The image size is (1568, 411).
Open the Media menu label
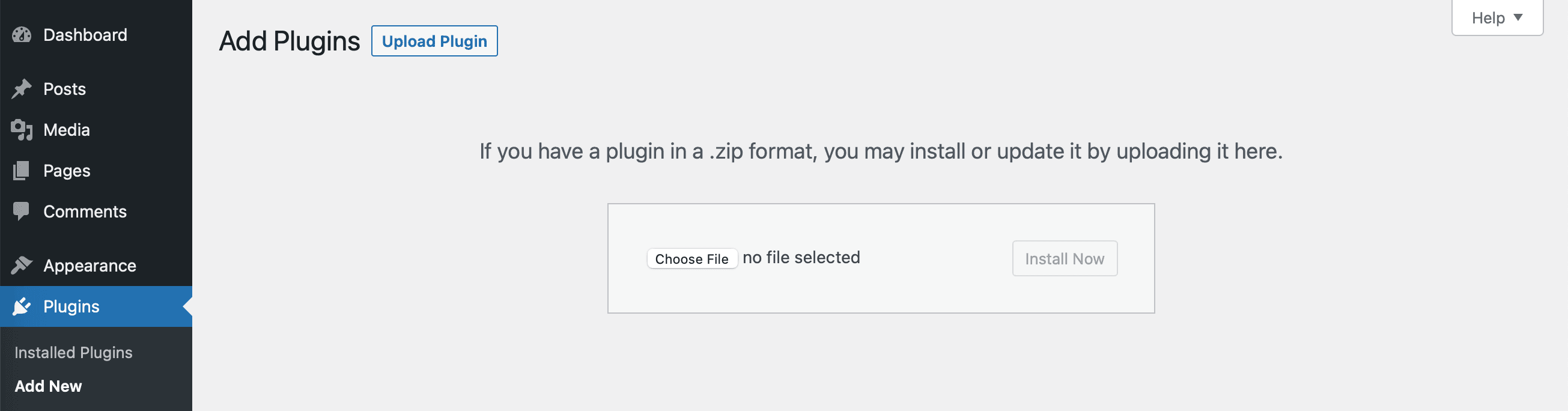(66, 130)
